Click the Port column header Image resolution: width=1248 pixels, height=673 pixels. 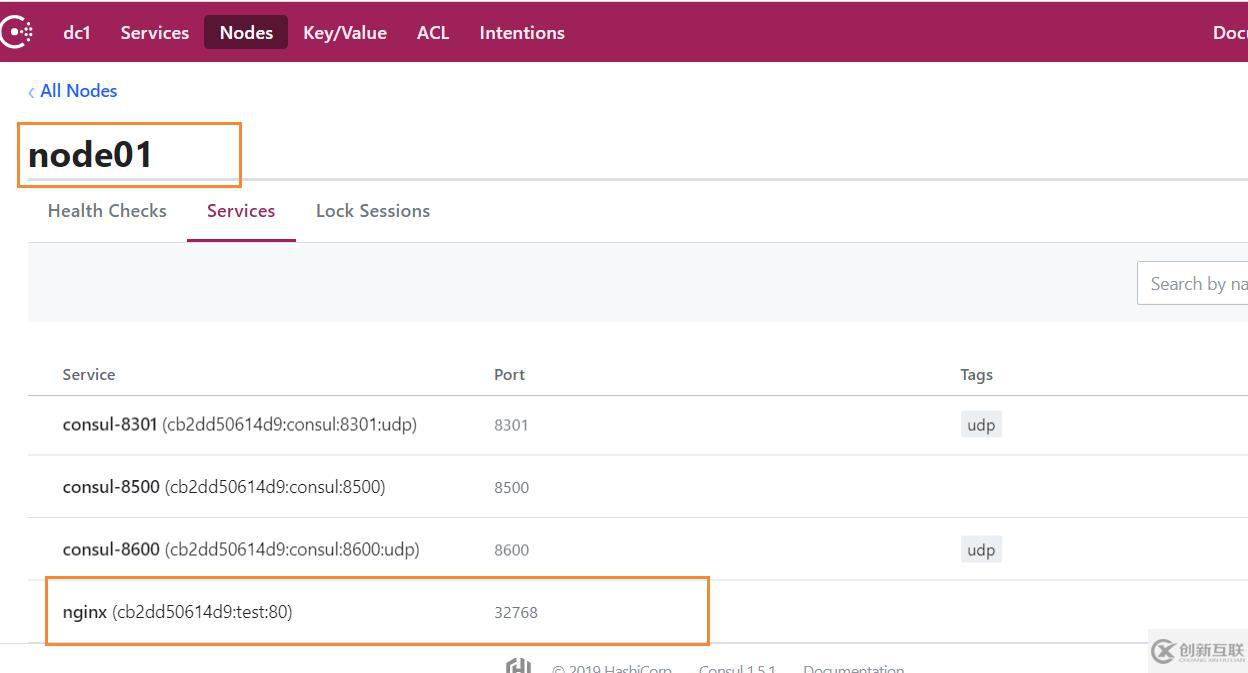pyautogui.click(x=509, y=374)
